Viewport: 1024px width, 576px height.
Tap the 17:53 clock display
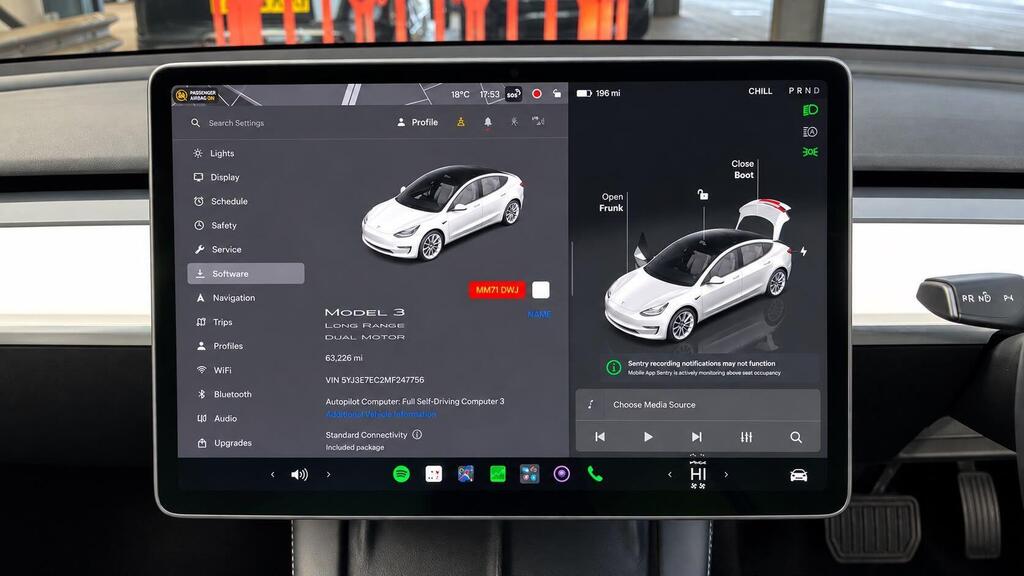(x=490, y=94)
